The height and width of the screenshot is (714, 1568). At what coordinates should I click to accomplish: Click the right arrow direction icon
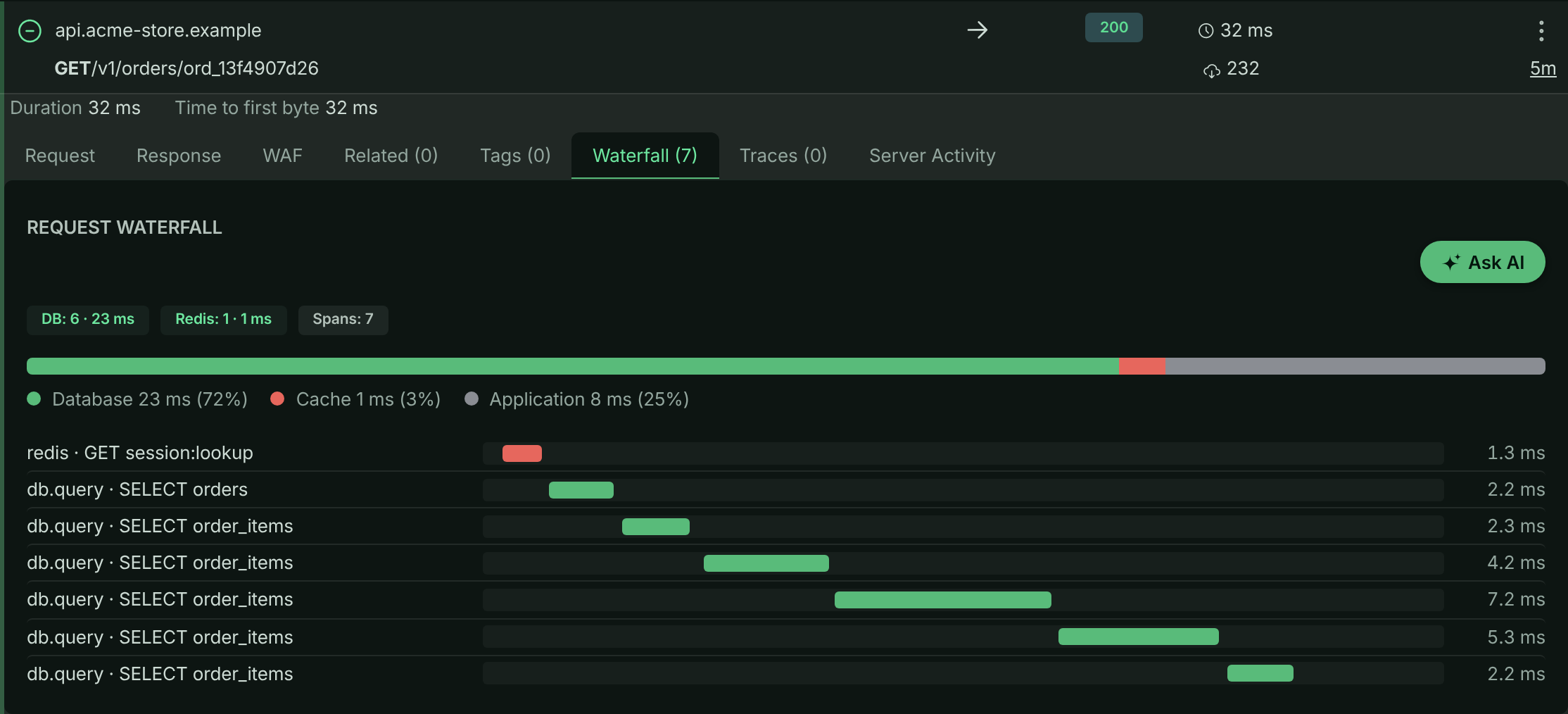point(977,30)
